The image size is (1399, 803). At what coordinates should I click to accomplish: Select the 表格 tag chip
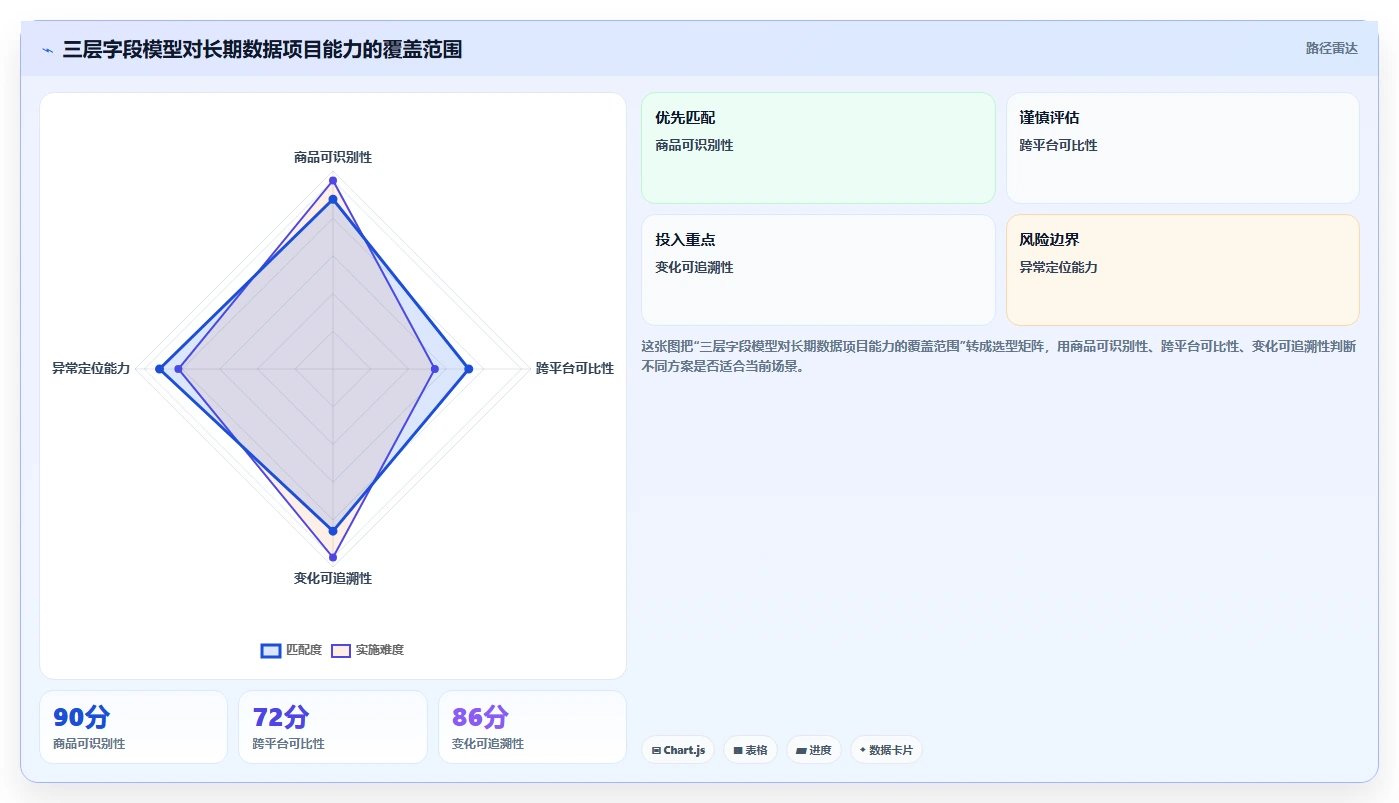coord(750,750)
